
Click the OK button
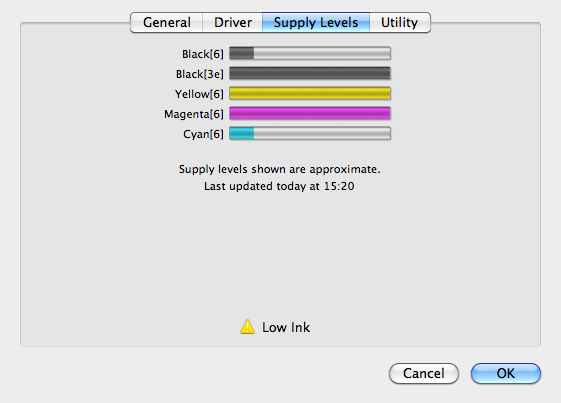click(506, 373)
